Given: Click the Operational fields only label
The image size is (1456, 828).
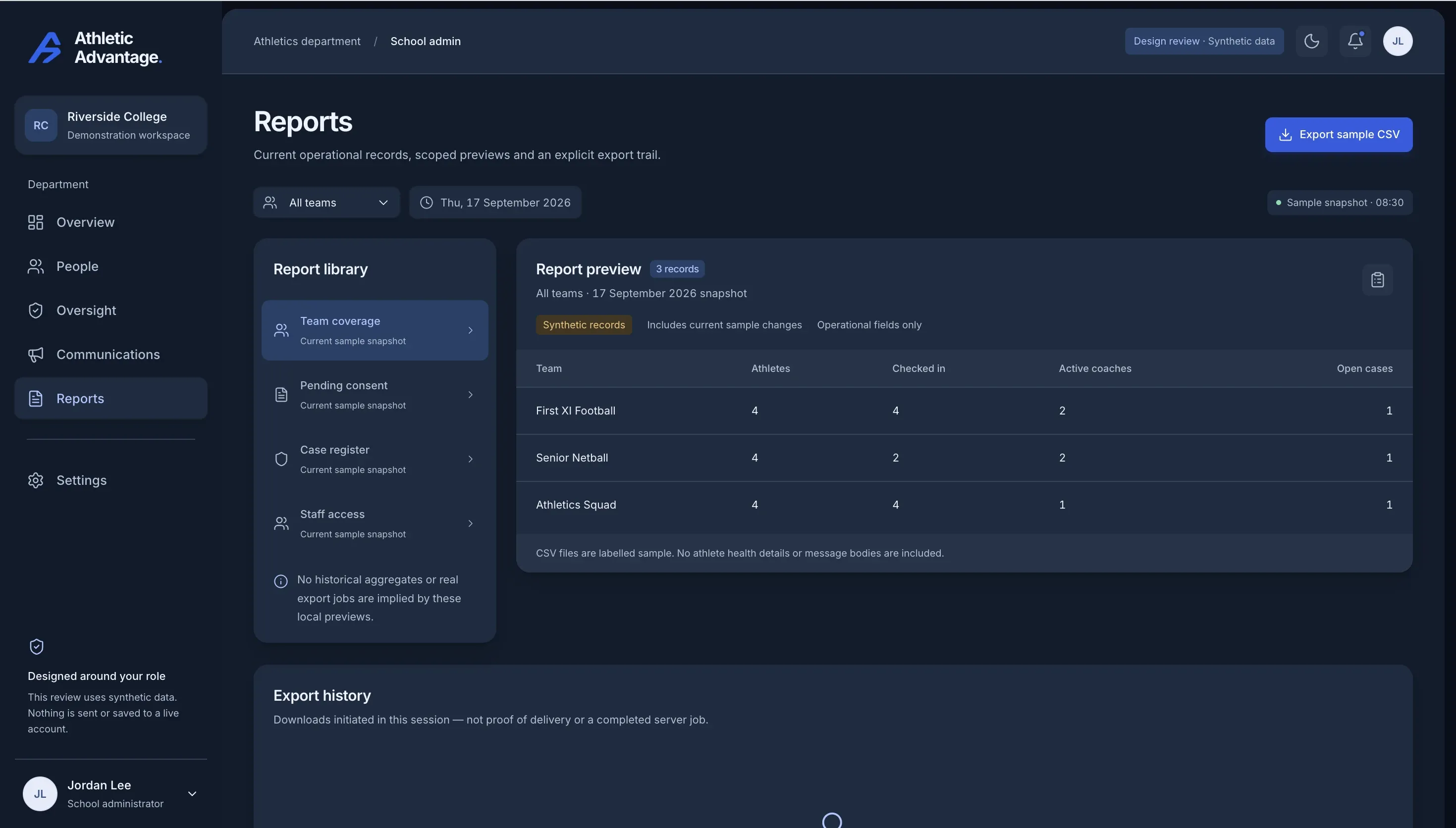Looking at the screenshot, I should 869,325.
